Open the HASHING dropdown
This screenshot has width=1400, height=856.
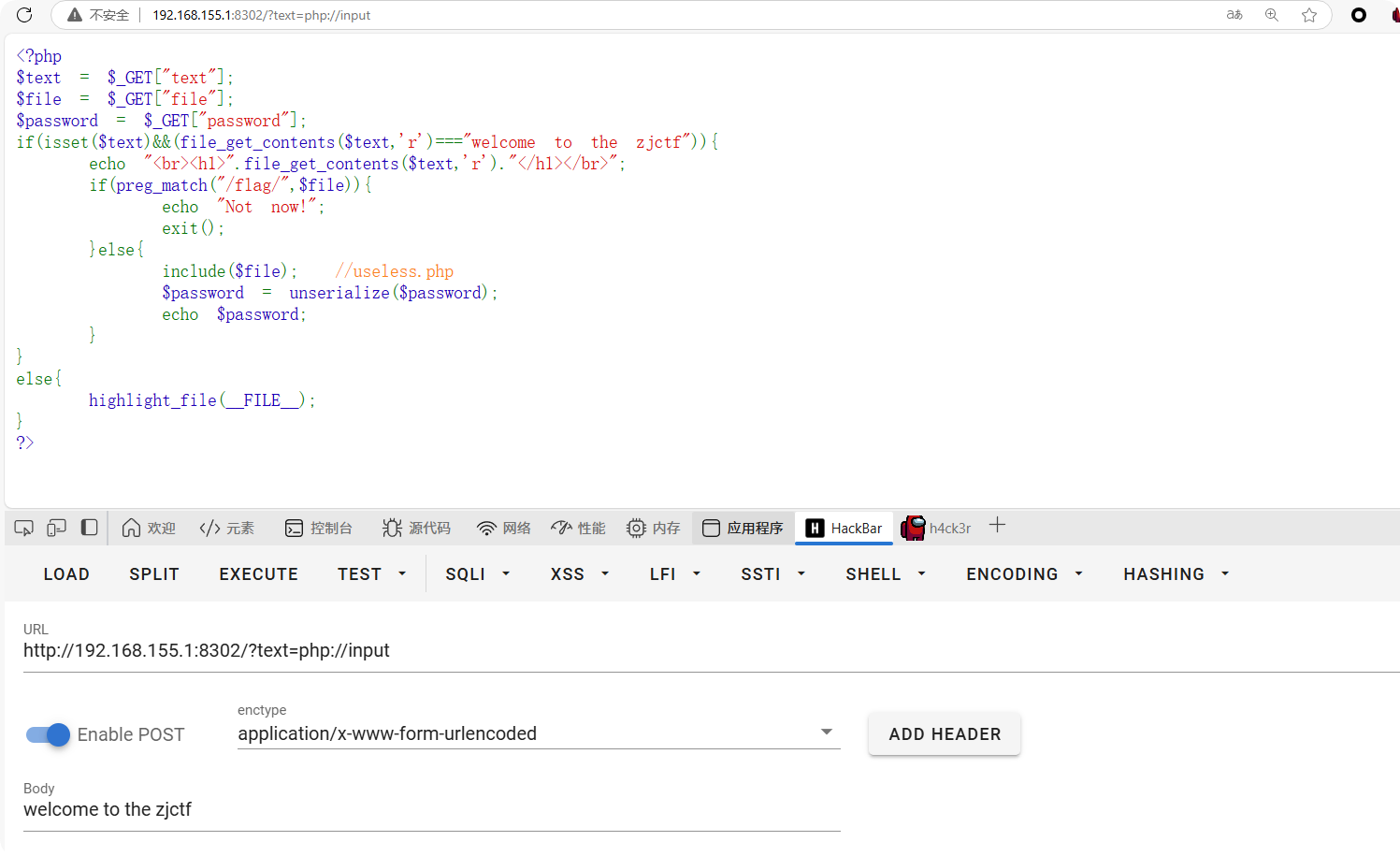point(1176,574)
